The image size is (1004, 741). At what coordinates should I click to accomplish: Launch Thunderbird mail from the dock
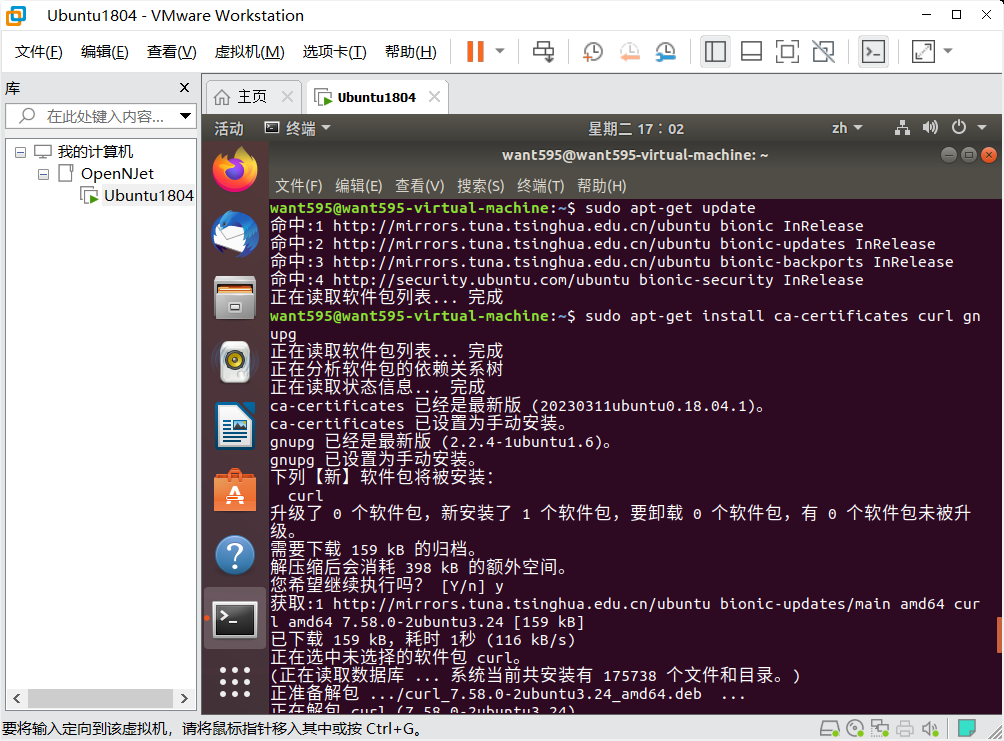[235, 234]
